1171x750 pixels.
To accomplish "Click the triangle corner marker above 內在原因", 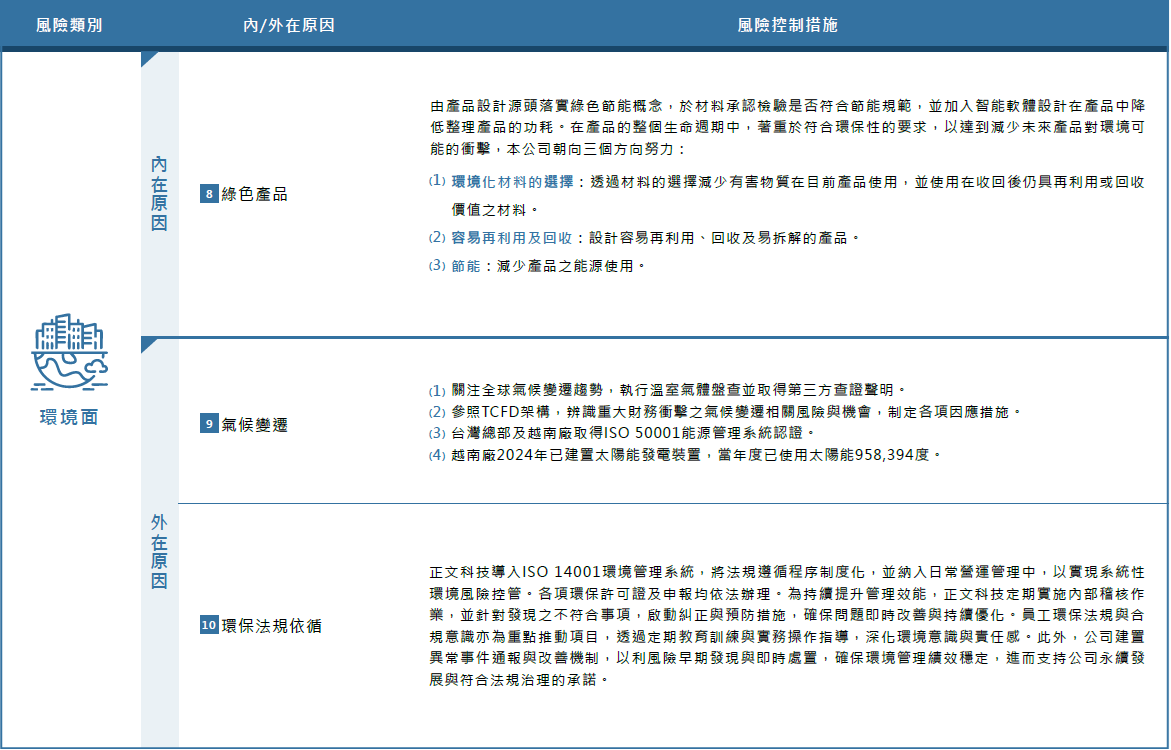I will (x=149, y=59).
